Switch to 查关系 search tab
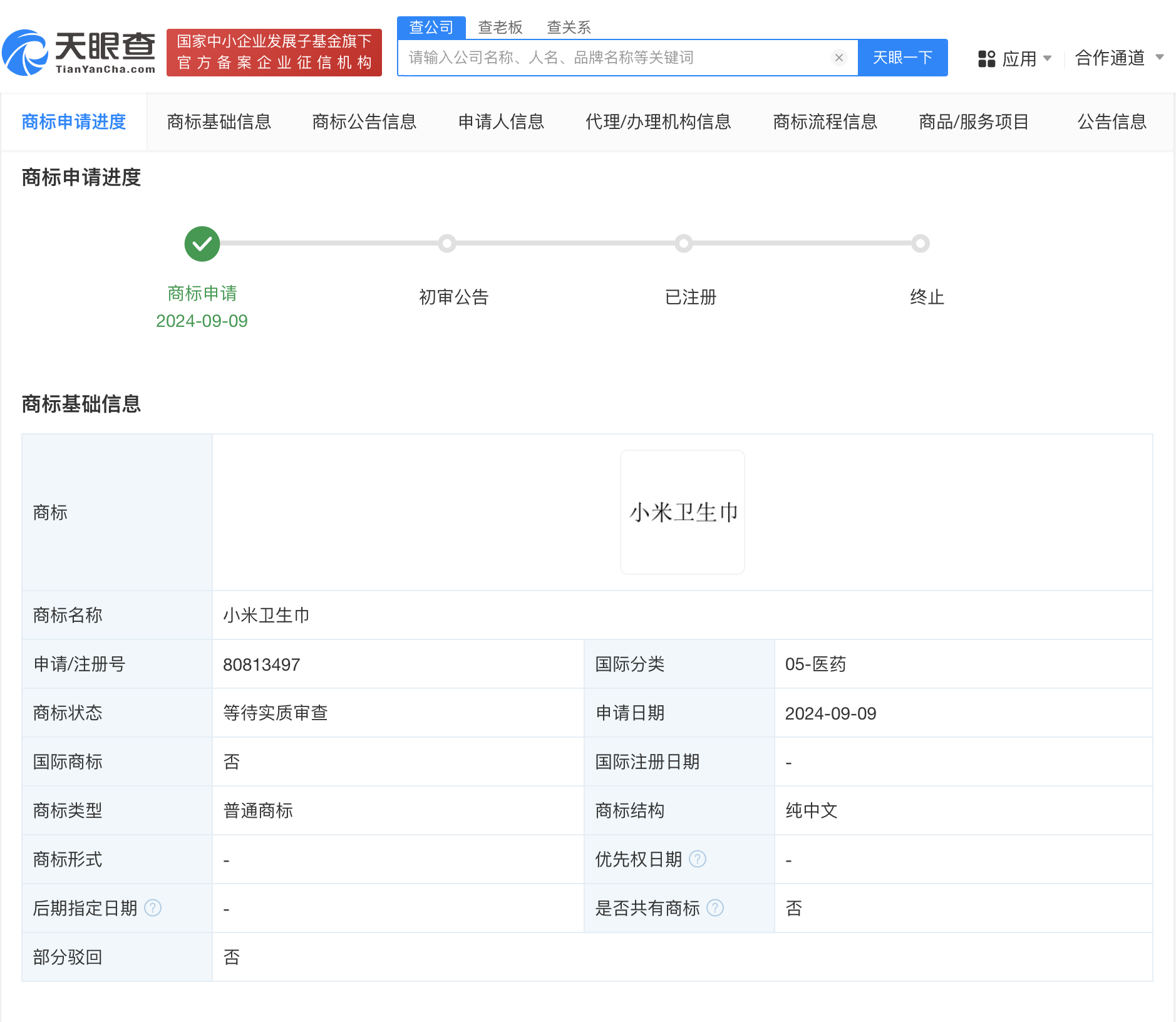Screen dimensions: 1176x1022 (x=569, y=26)
